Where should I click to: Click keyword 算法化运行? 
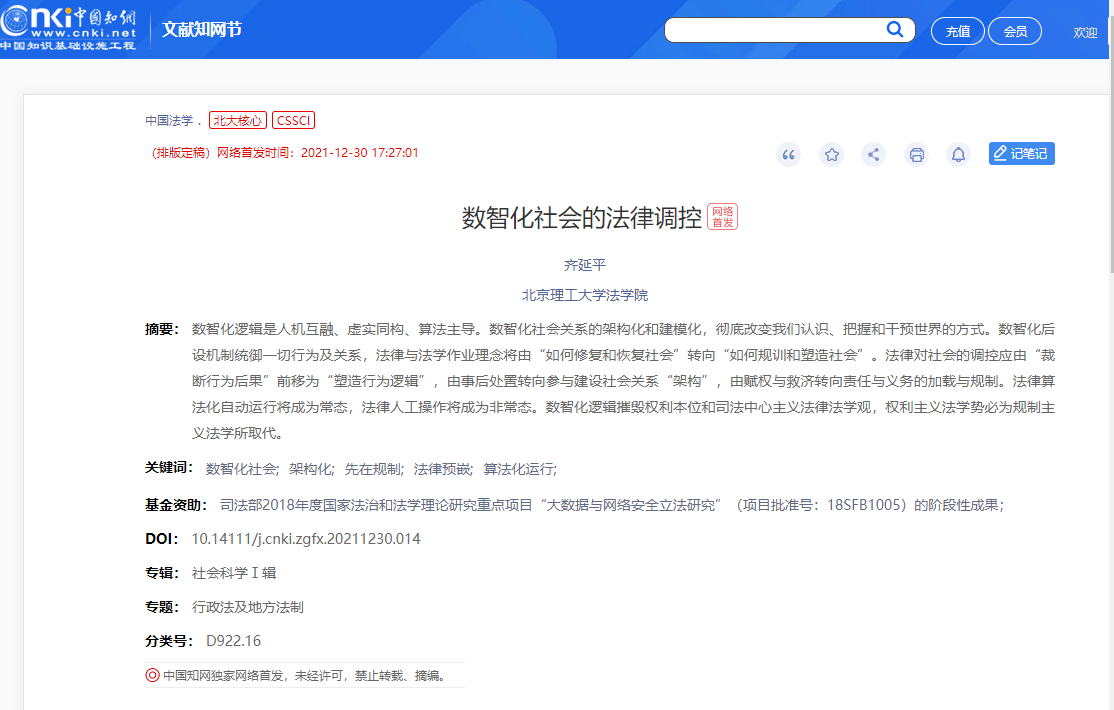[x=519, y=469]
